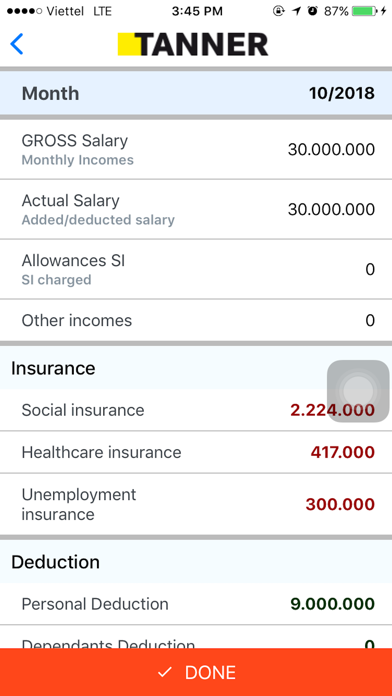The height and width of the screenshot is (696, 392).
Task: Tap Personal Deduction 9.000.000
Action: coord(333,604)
